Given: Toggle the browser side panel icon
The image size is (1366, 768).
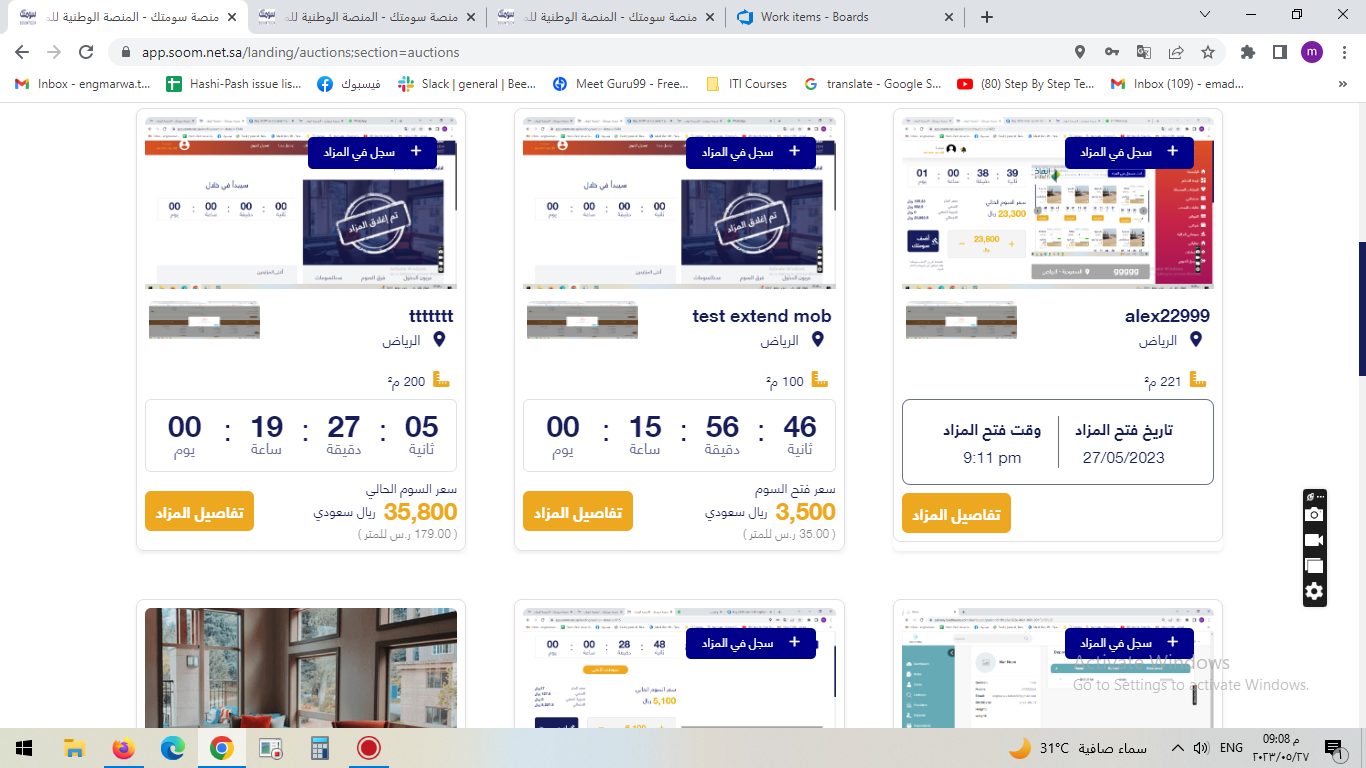Looking at the screenshot, I should click(1279, 52).
